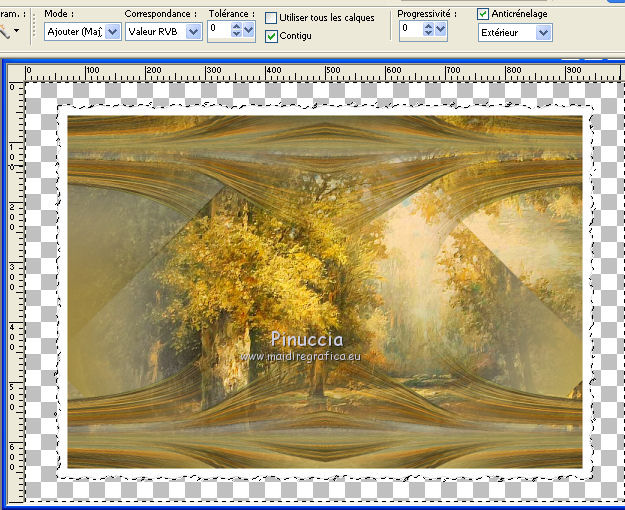Click the Progressivité value input field
Image resolution: width=625 pixels, height=510 pixels.
point(411,30)
